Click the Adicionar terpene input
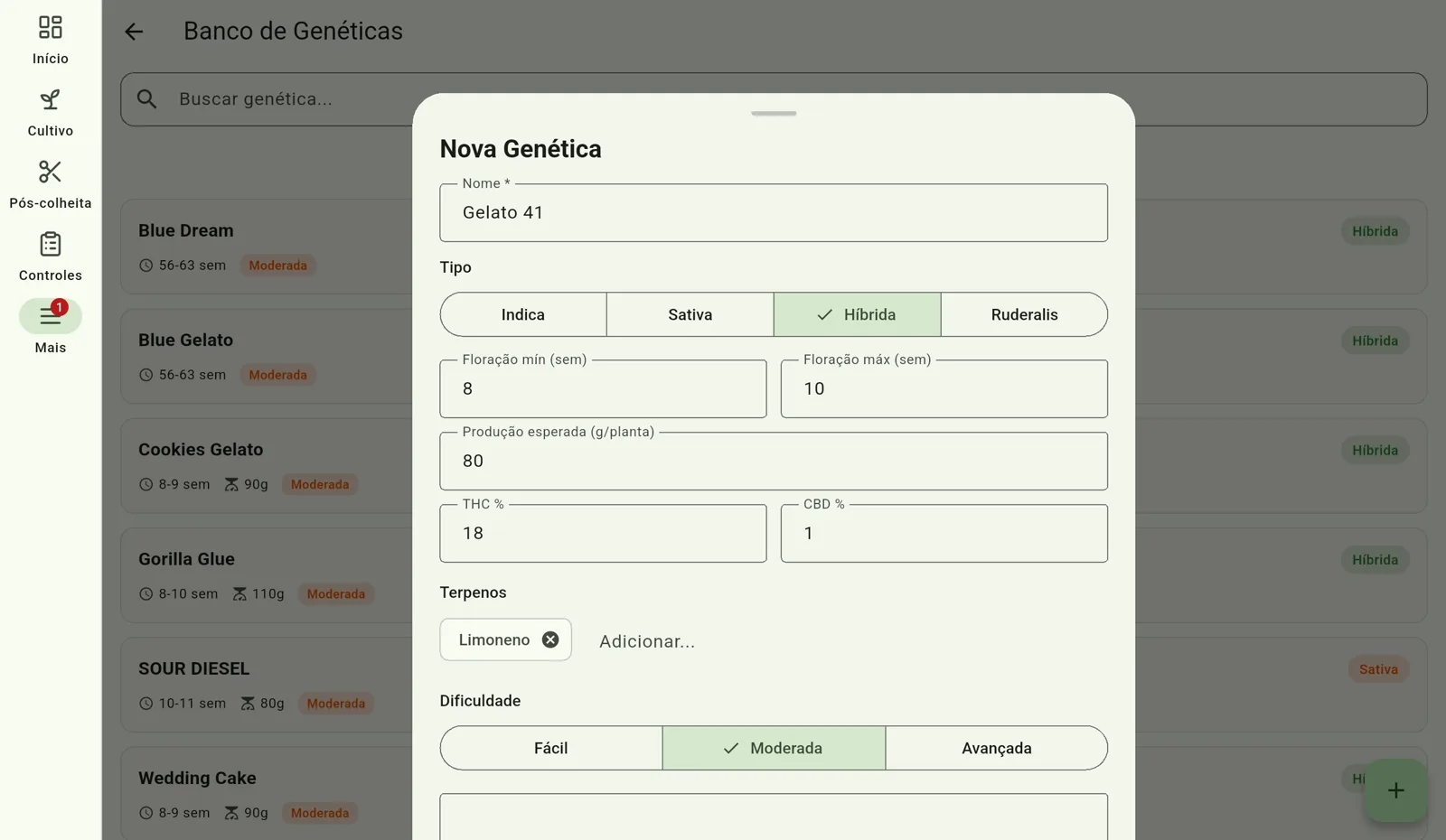The image size is (1446, 840). pos(647,641)
